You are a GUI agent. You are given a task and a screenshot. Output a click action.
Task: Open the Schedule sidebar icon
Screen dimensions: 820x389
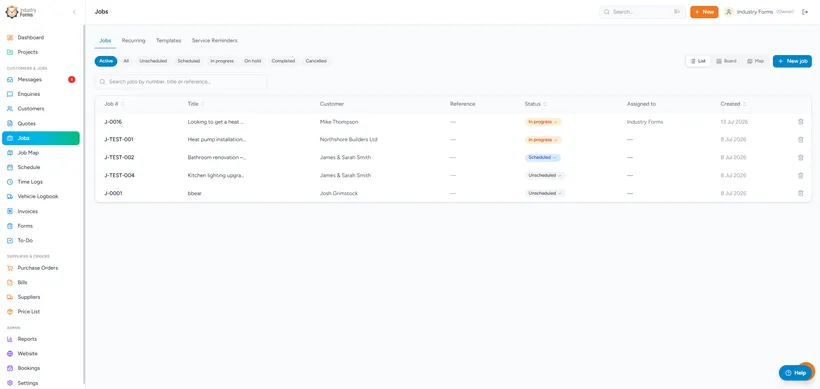click(10, 167)
